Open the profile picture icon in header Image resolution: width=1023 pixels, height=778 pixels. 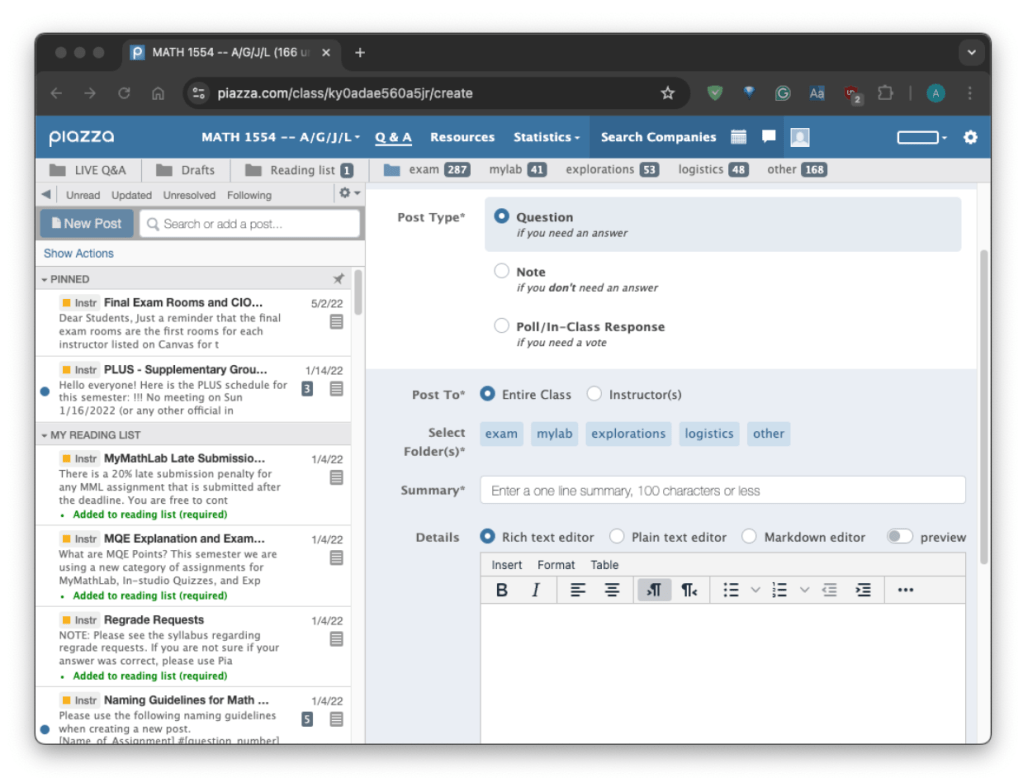(800, 137)
